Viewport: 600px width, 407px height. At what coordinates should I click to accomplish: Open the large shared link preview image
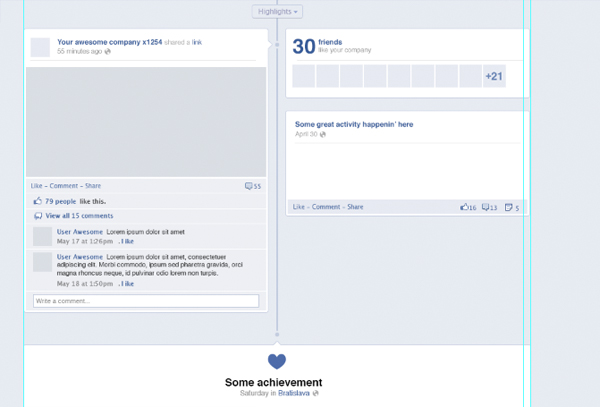point(146,122)
